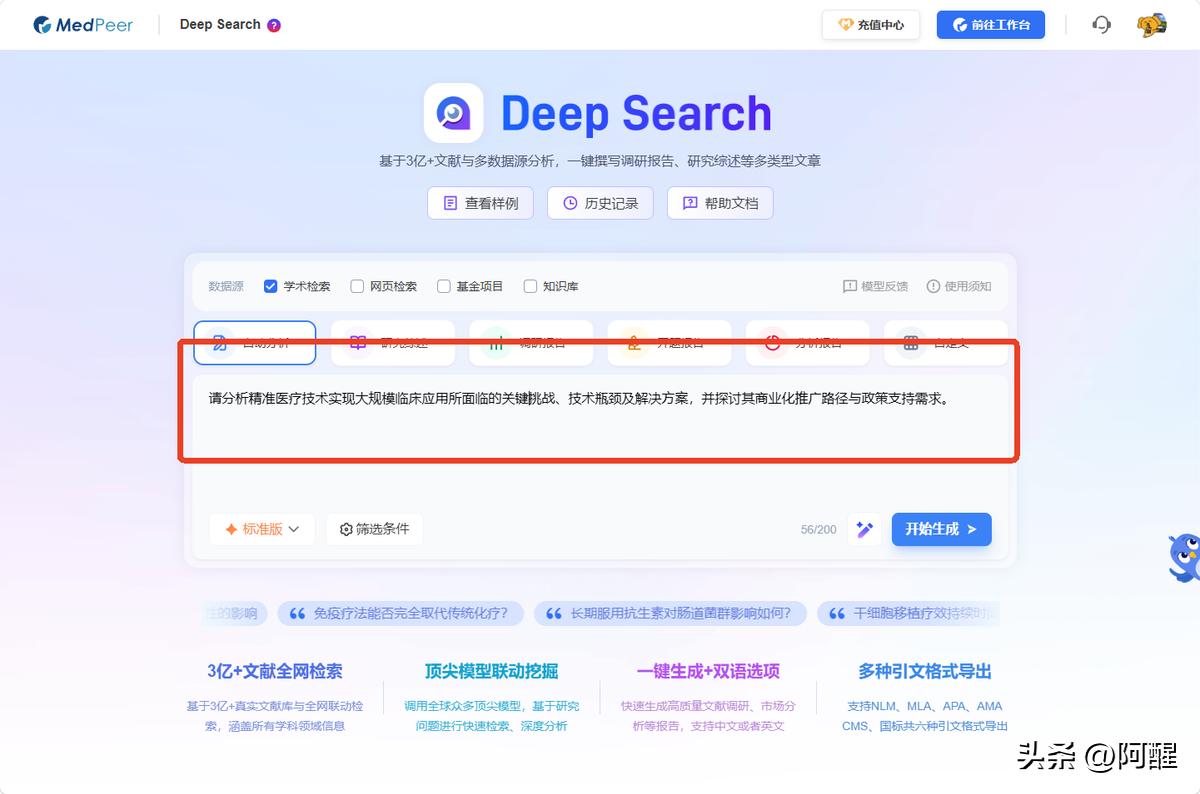Image resolution: width=1200 pixels, height=794 pixels.
Task: Open the user avatar menu
Action: point(1152,25)
